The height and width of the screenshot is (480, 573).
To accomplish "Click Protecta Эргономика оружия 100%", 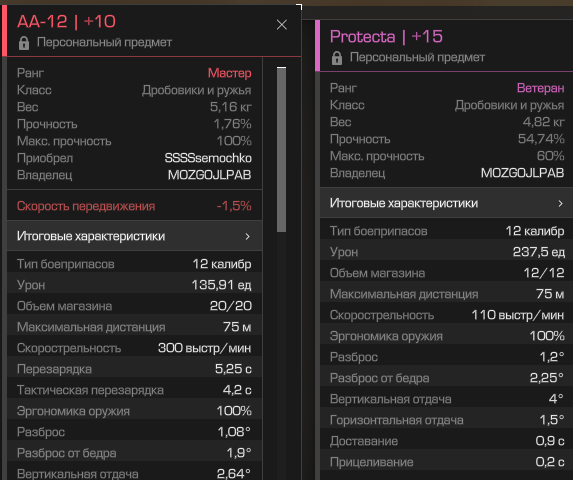I will point(447,336).
